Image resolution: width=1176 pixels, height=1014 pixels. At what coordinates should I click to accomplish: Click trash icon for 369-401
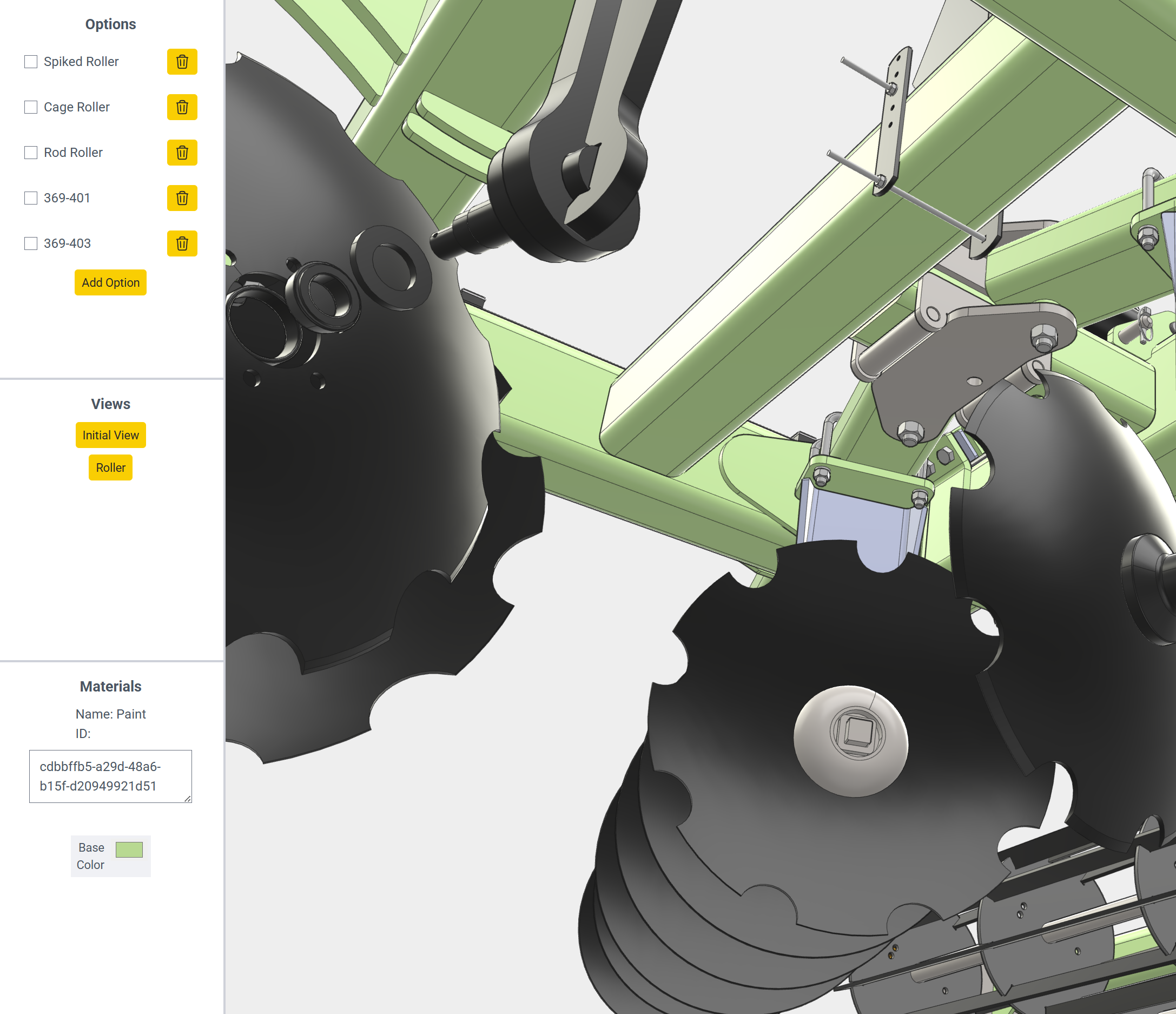182,197
